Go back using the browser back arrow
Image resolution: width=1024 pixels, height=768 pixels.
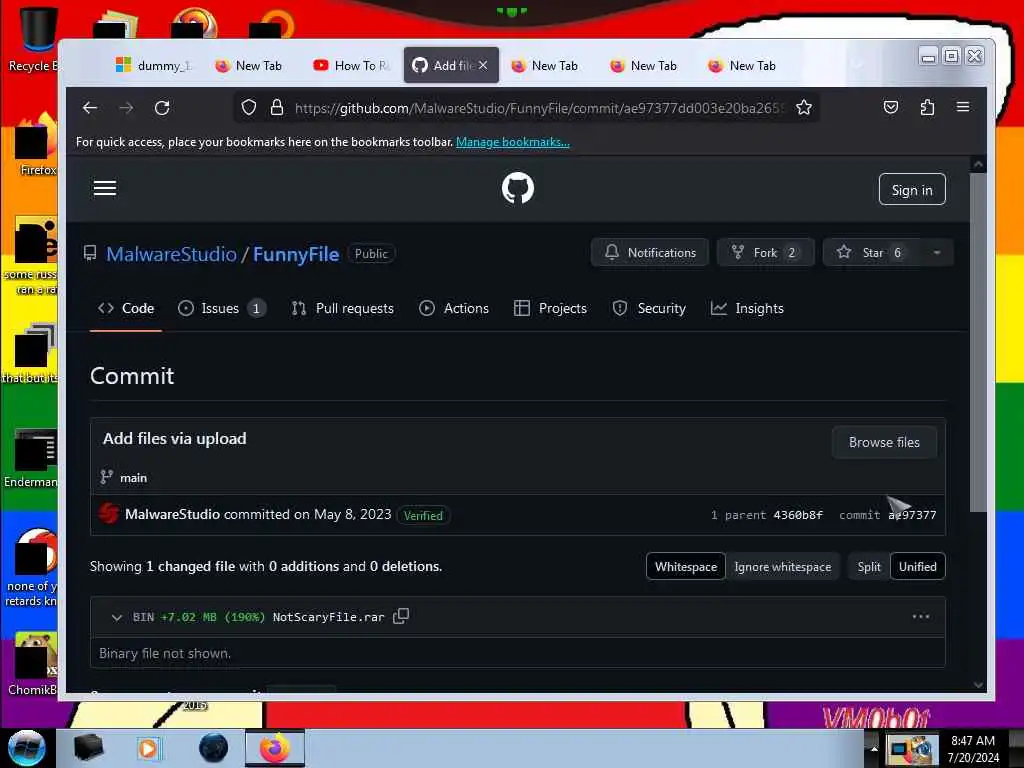tap(90, 108)
